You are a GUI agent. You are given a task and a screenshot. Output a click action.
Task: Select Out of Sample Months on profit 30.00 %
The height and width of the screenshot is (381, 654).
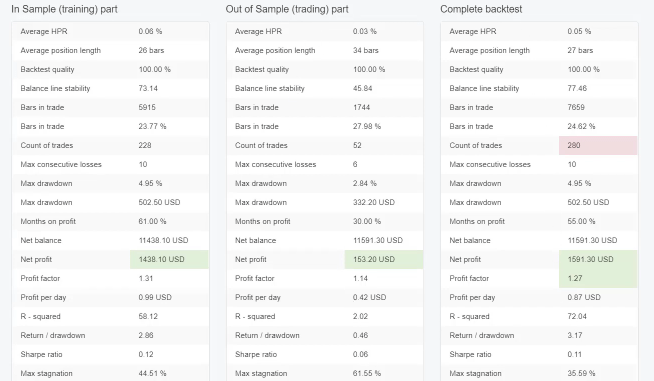coord(367,221)
